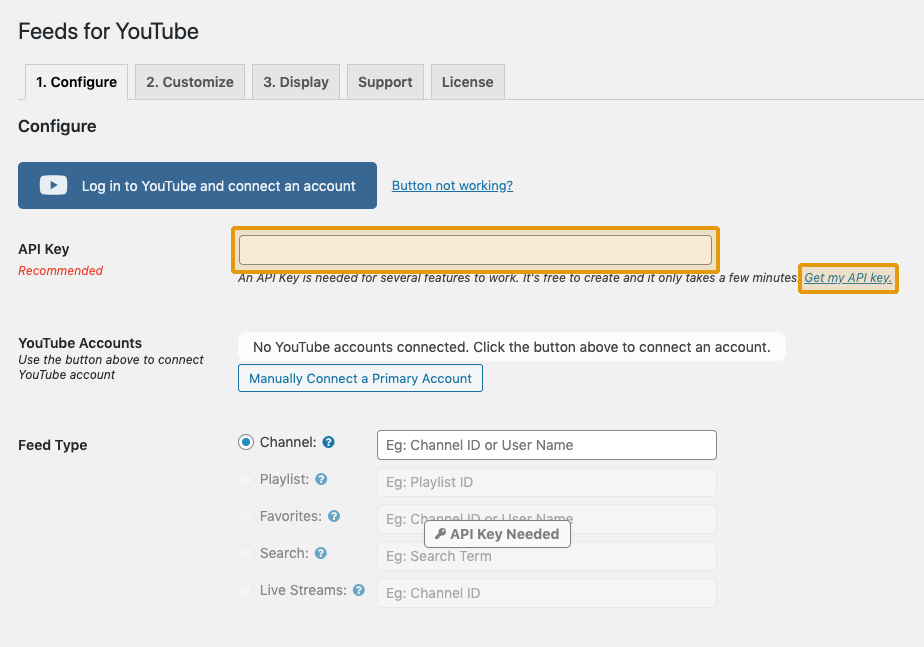Switch to the Customize tab
Image resolution: width=924 pixels, height=647 pixels.
tap(189, 81)
